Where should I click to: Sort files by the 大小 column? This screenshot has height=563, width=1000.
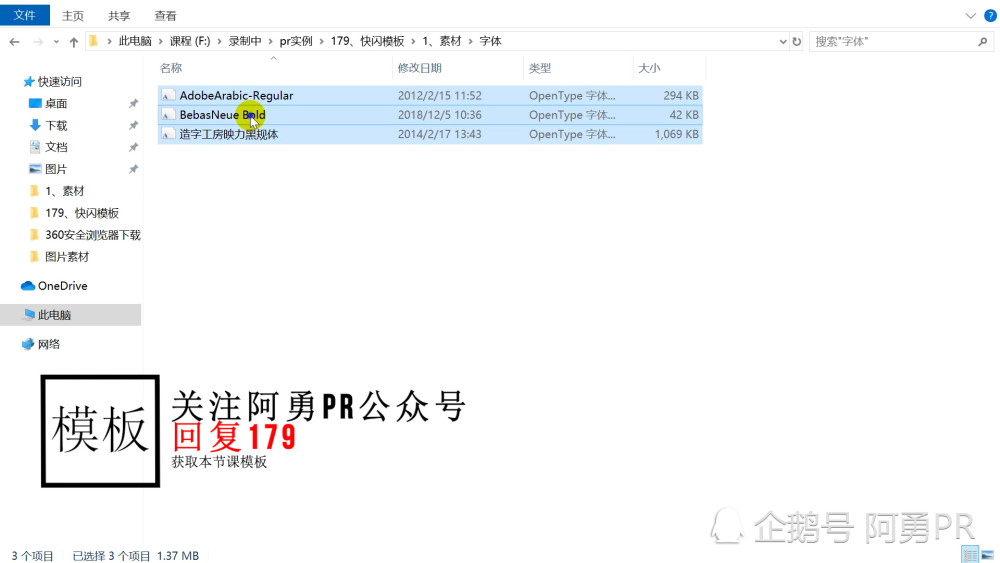point(649,68)
